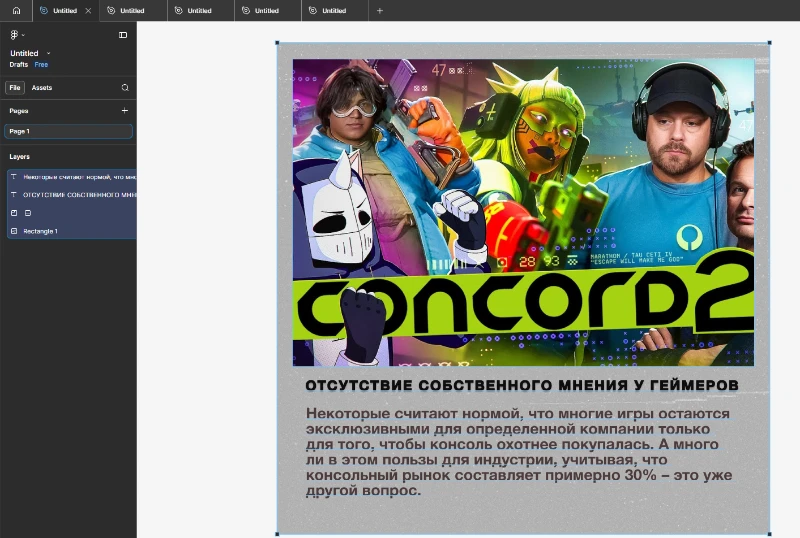
Task: Select the File tab in the sidebar
Action: [x=15, y=88]
